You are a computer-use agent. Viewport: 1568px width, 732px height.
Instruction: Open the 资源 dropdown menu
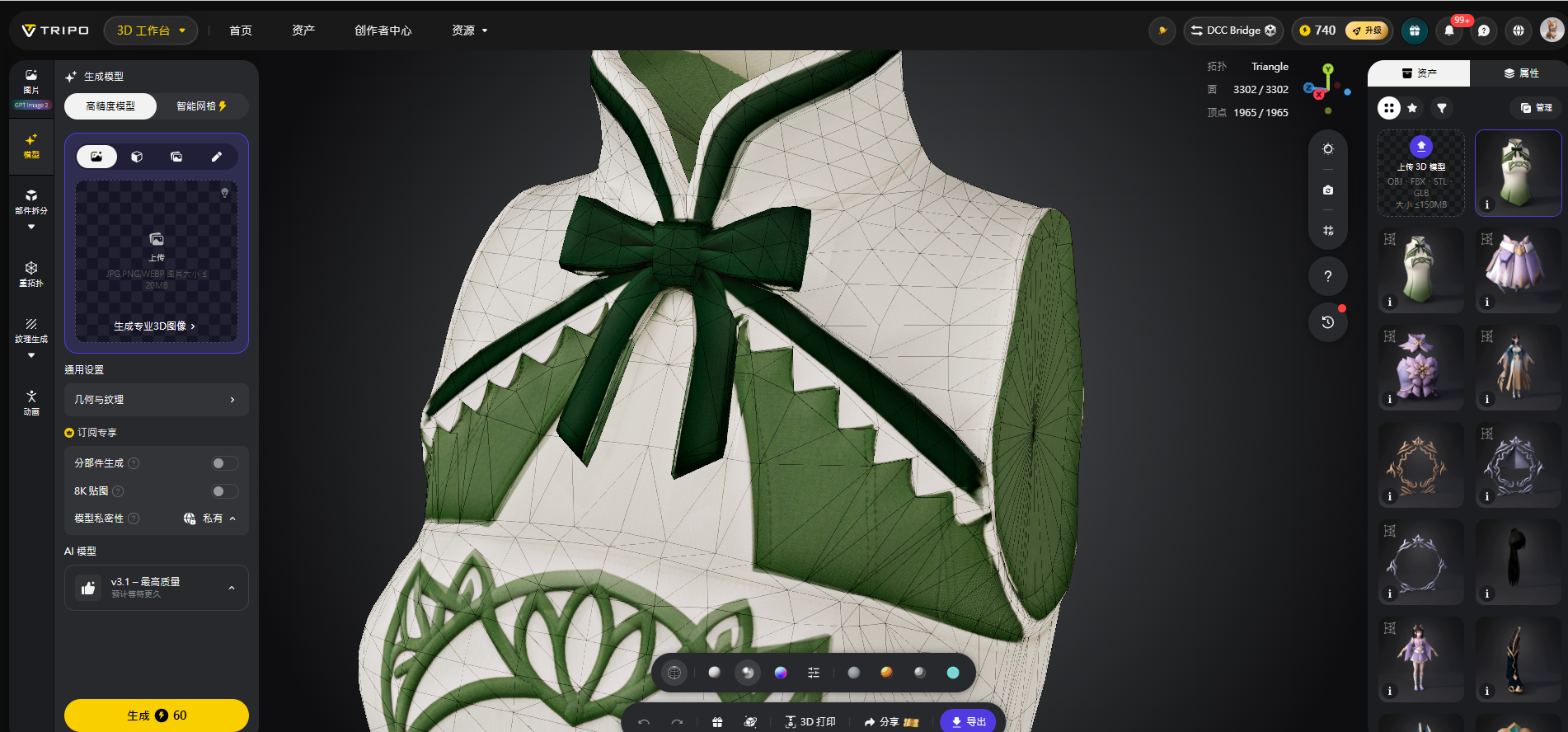click(470, 30)
